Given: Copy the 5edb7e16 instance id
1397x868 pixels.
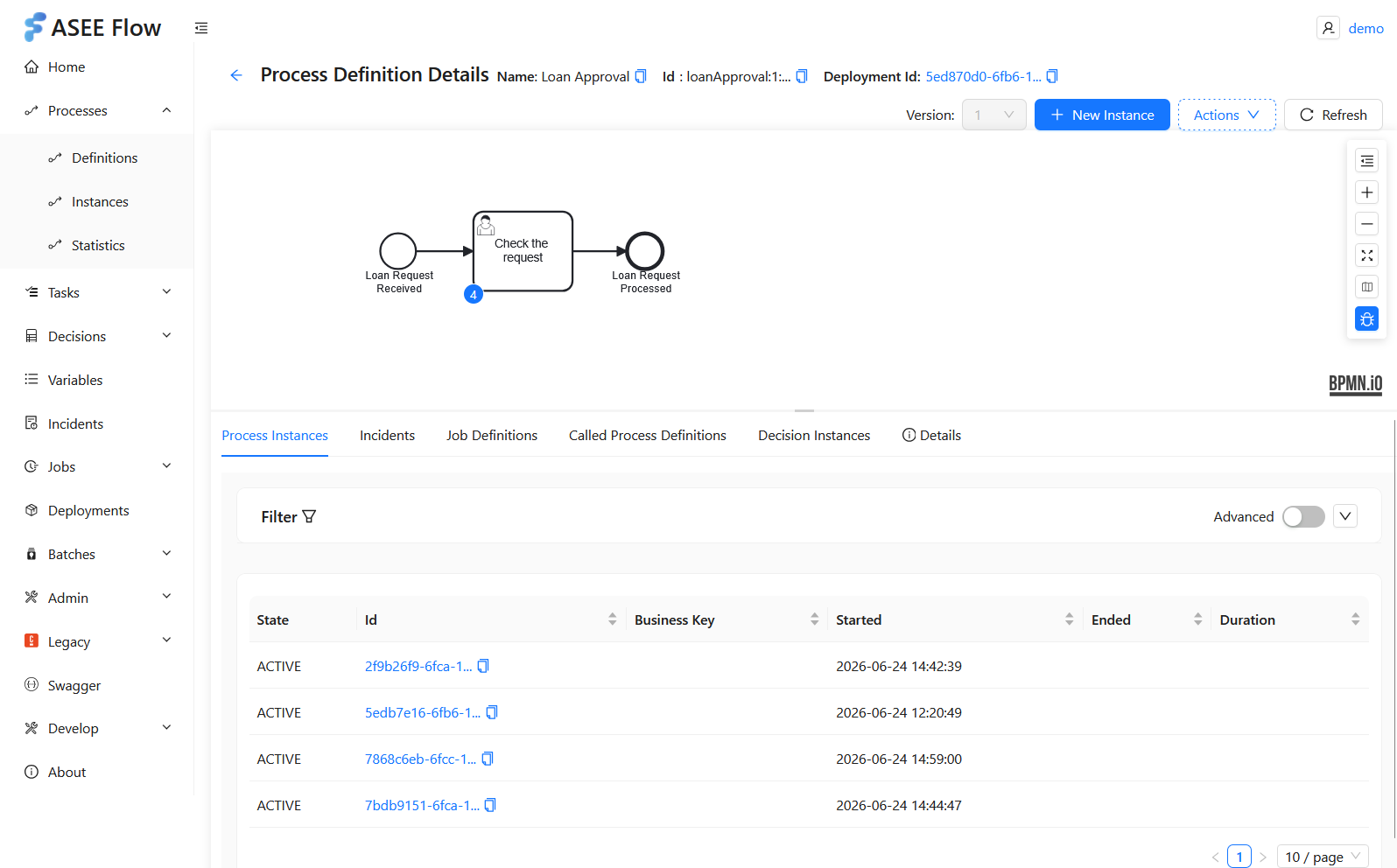Looking at the screenshot, I should click(x=492, y=712).
